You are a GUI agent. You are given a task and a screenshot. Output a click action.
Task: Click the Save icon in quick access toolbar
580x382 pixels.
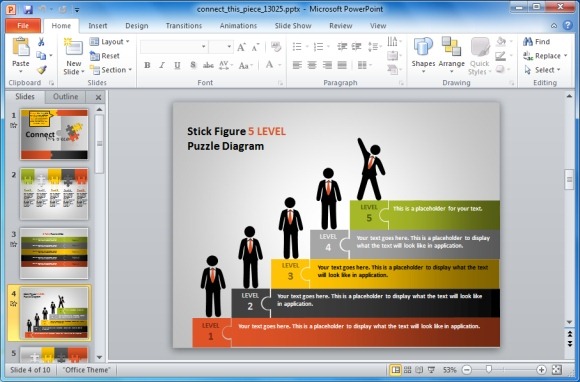28,9
